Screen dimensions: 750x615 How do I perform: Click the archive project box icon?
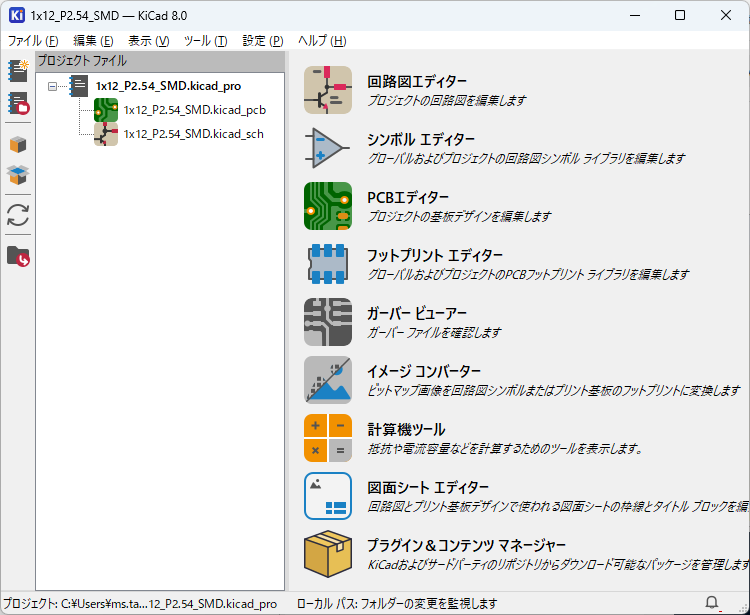(17, 144)
